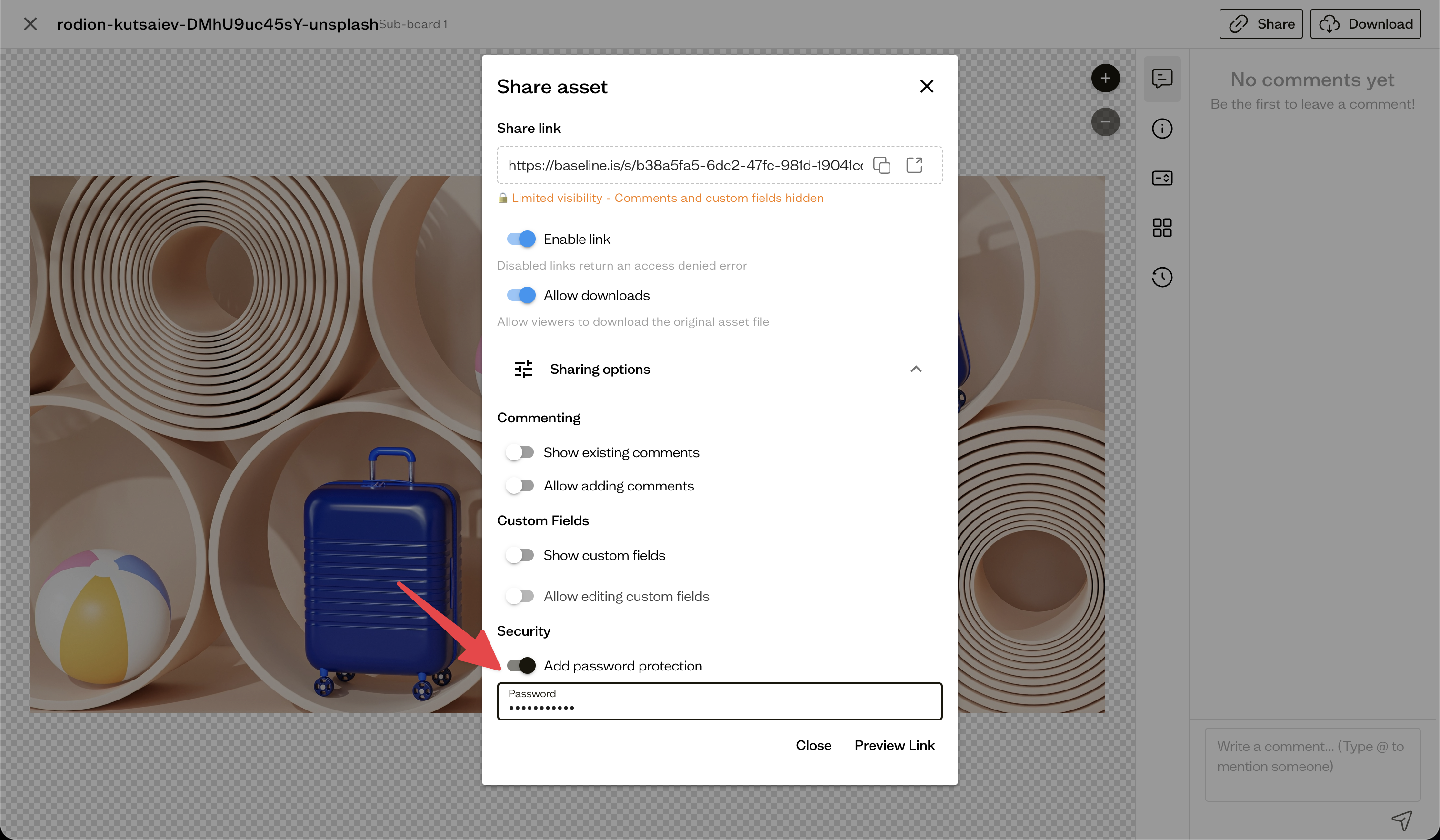Zoom in with the plus button

tap(1105, 78)
